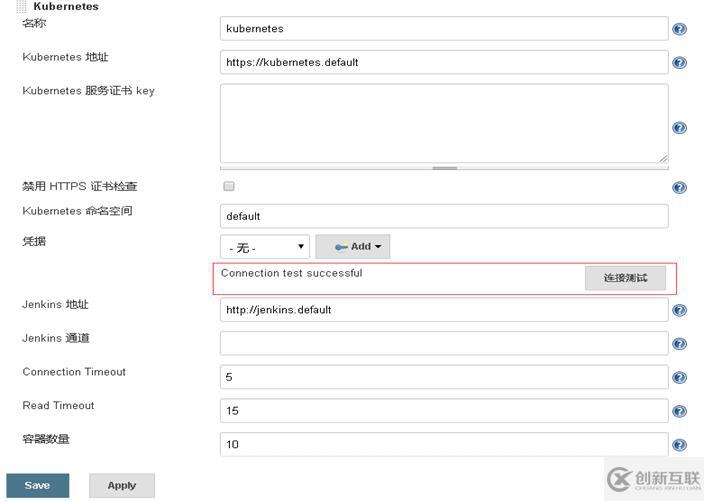Focus the 容器数量 field
Image resolution: width=704 pixels, height=501 pixels.
tap(444, 444)
